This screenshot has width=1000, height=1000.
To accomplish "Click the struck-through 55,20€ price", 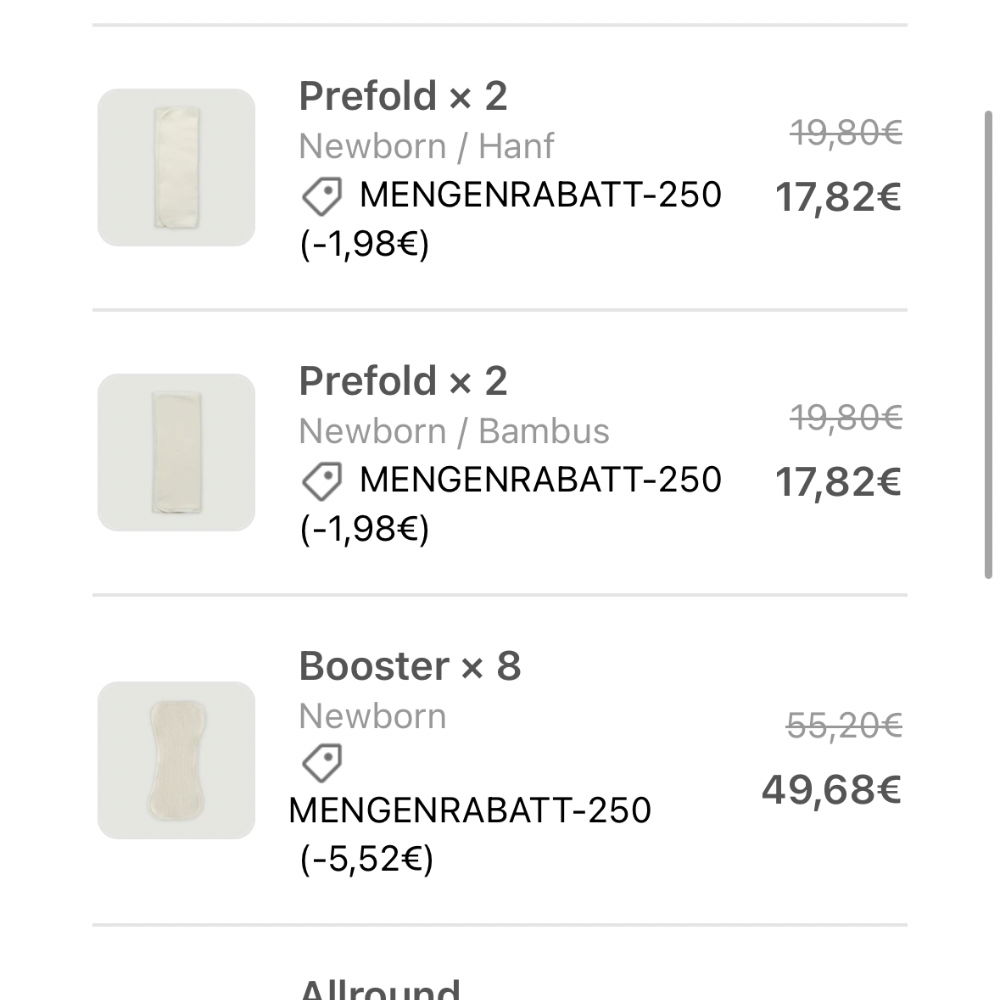I will [x=844, y=727].
